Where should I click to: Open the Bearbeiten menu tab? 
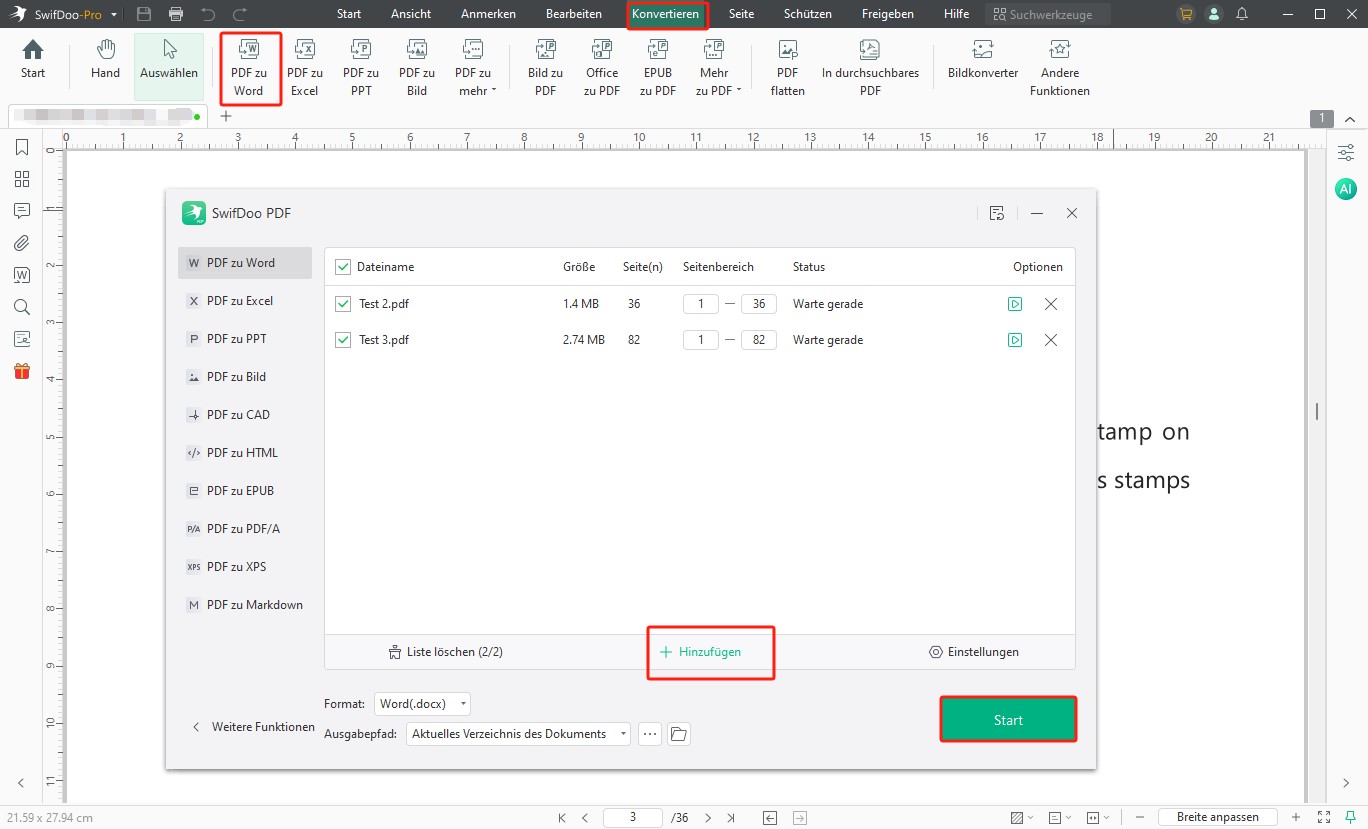point(574,14)
